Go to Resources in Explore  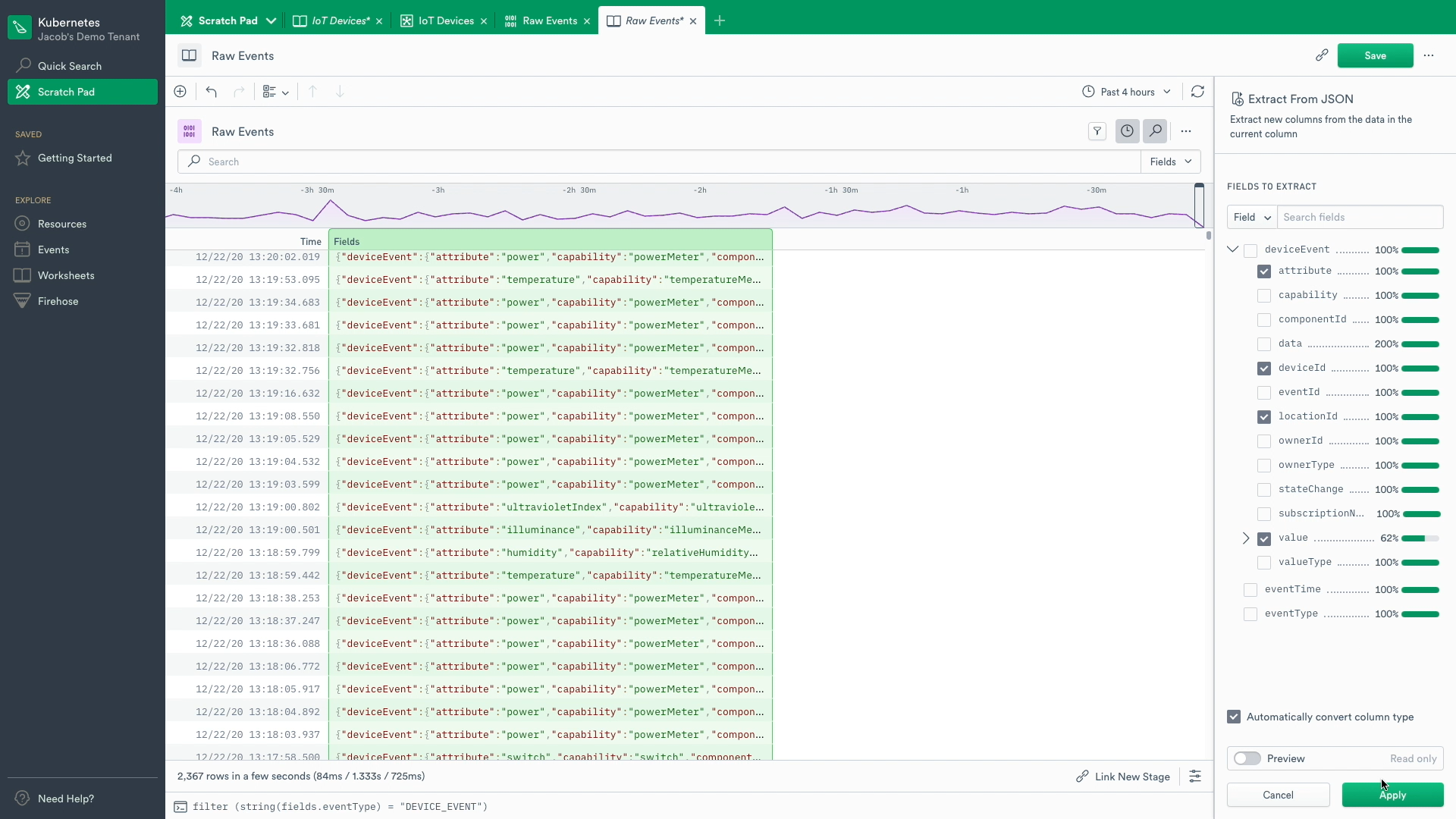click(82, 224)
